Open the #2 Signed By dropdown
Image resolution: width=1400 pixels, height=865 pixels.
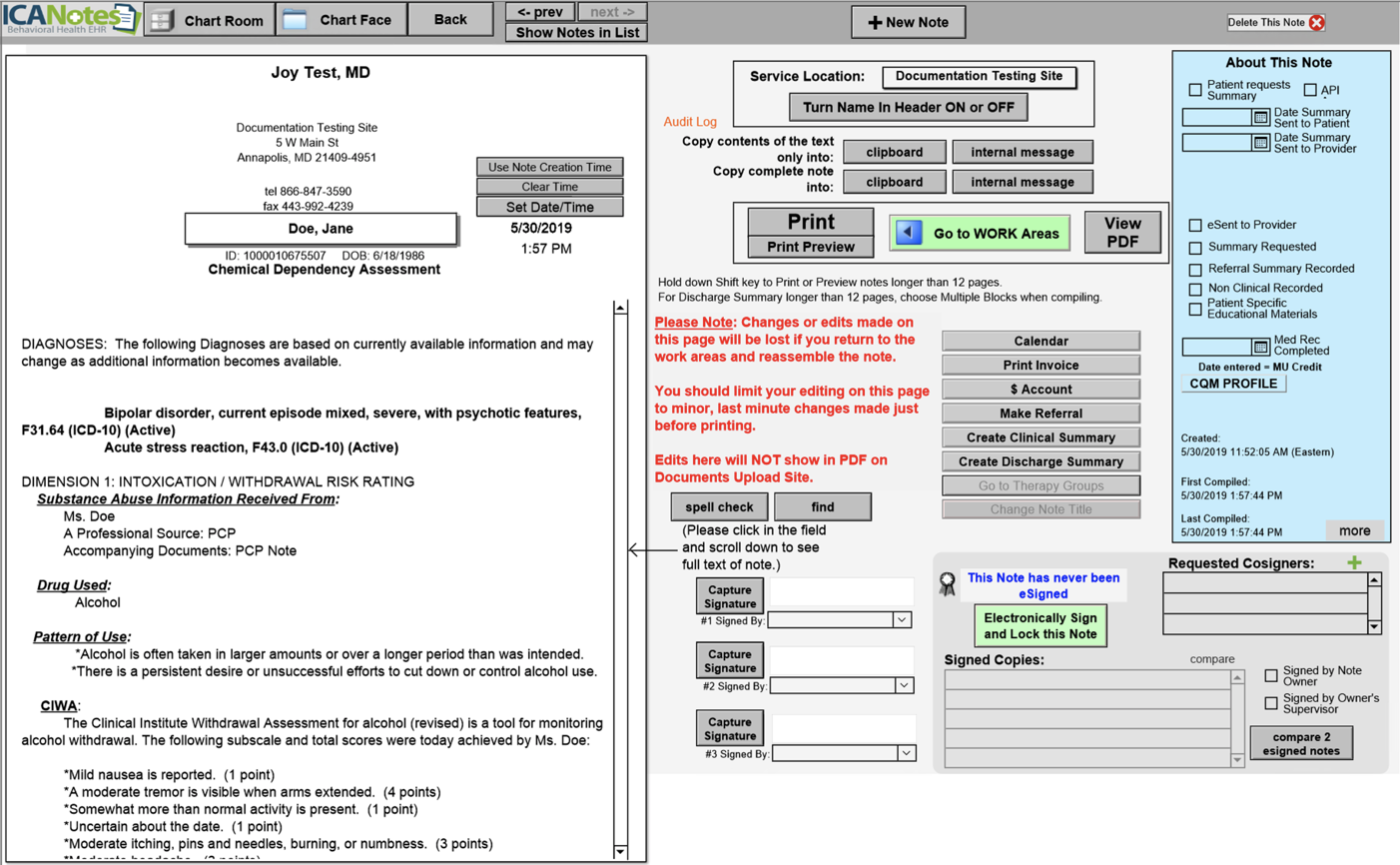[904, 686]
